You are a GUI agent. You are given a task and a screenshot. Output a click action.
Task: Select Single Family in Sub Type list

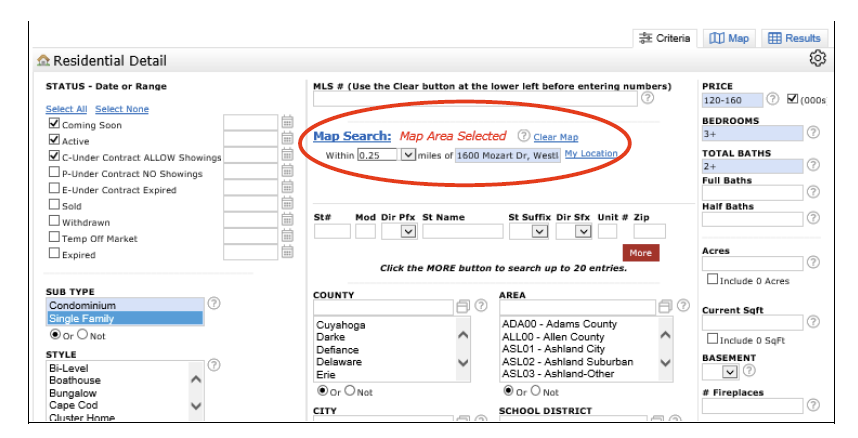tap(125, 319)
